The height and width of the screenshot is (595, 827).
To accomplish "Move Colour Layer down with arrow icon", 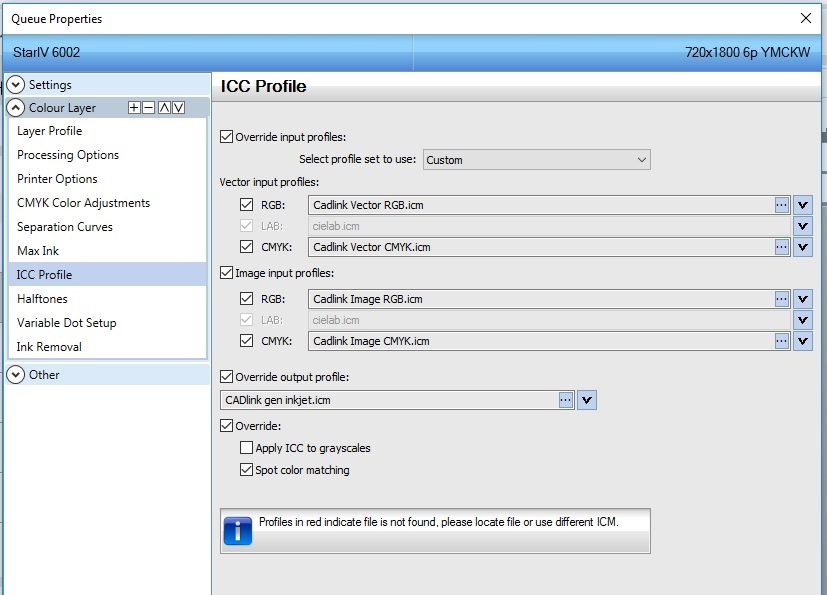I will coord(179,108).
